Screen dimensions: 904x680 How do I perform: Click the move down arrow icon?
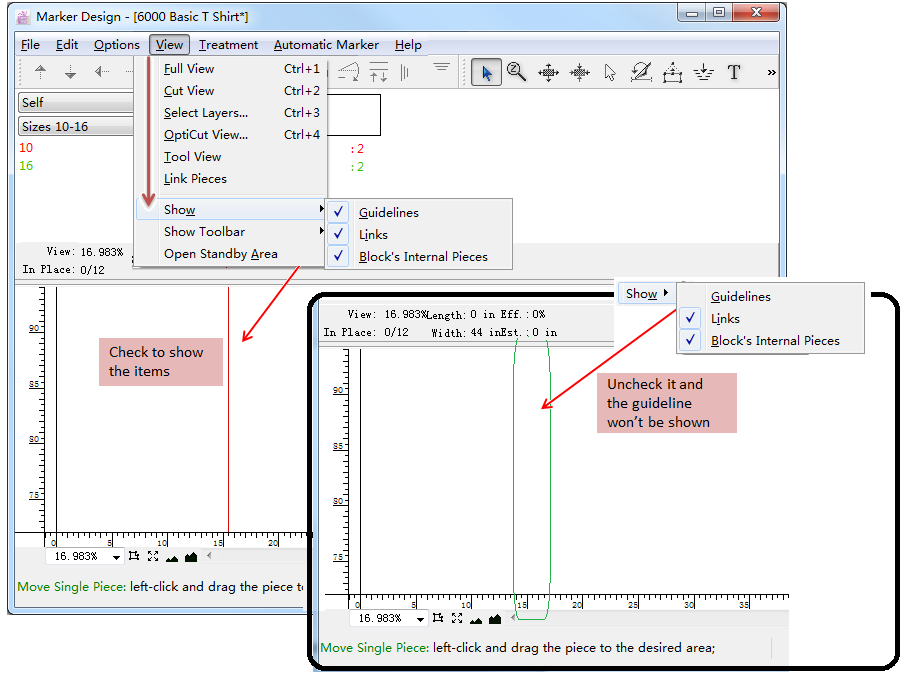coord(70,72)
